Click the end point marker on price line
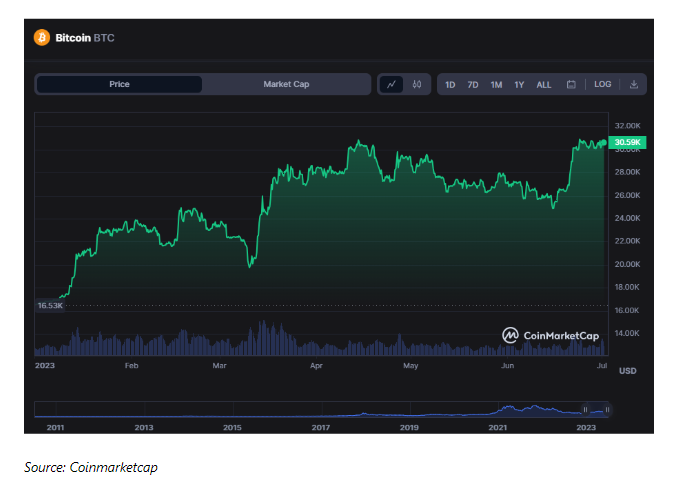 click(604, 142)
